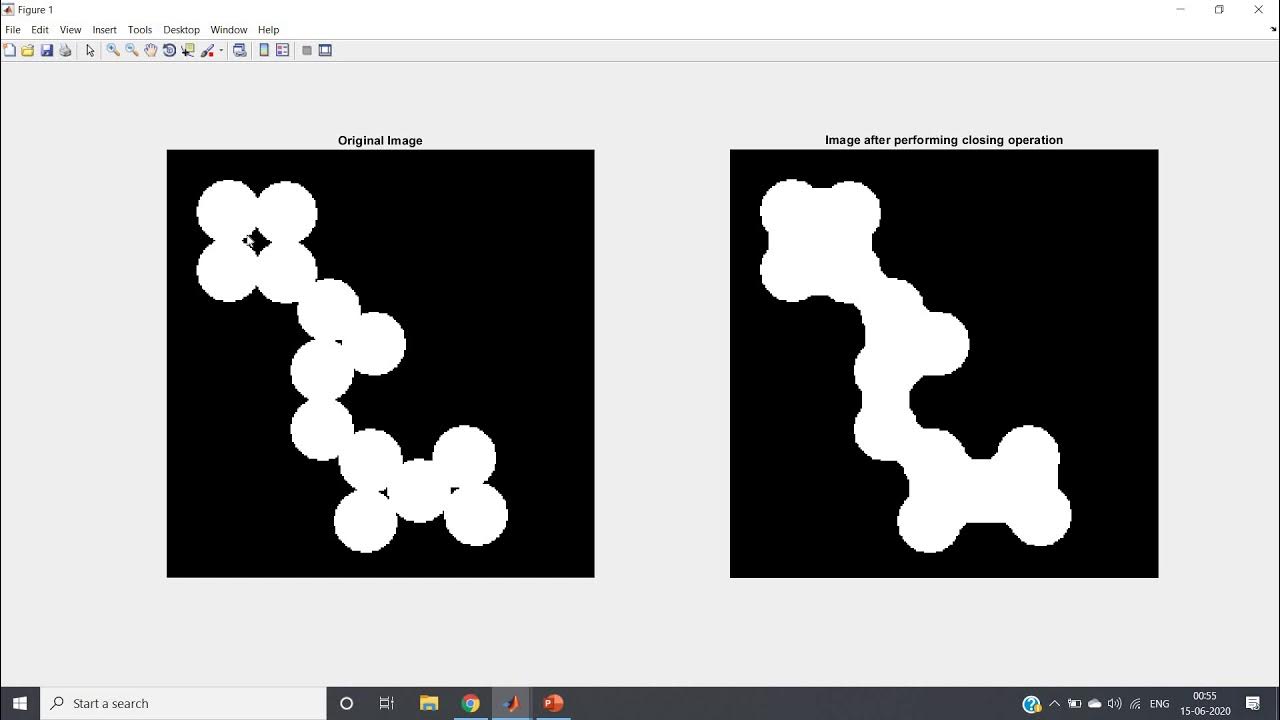This screenshot has width=1280, height=720.
Task: Click the Insert Colorbar icon
Action: (x=264, y=50)
